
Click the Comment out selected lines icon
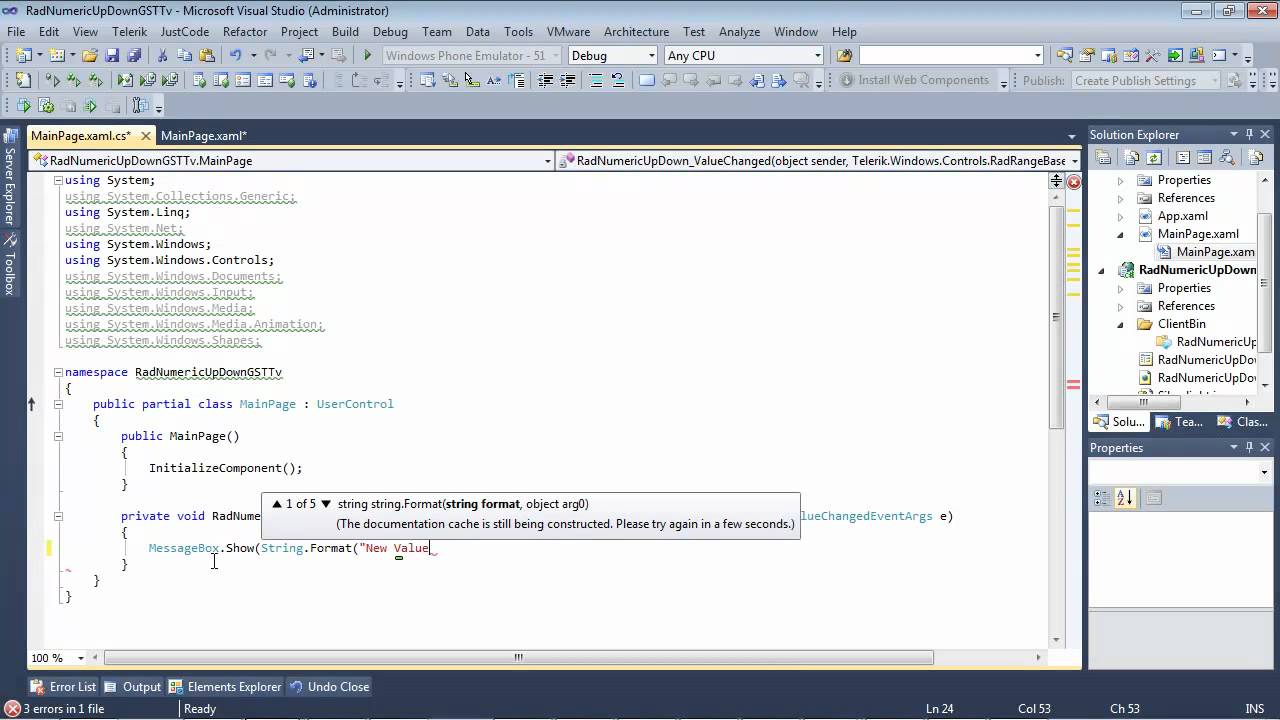[595, 80]
